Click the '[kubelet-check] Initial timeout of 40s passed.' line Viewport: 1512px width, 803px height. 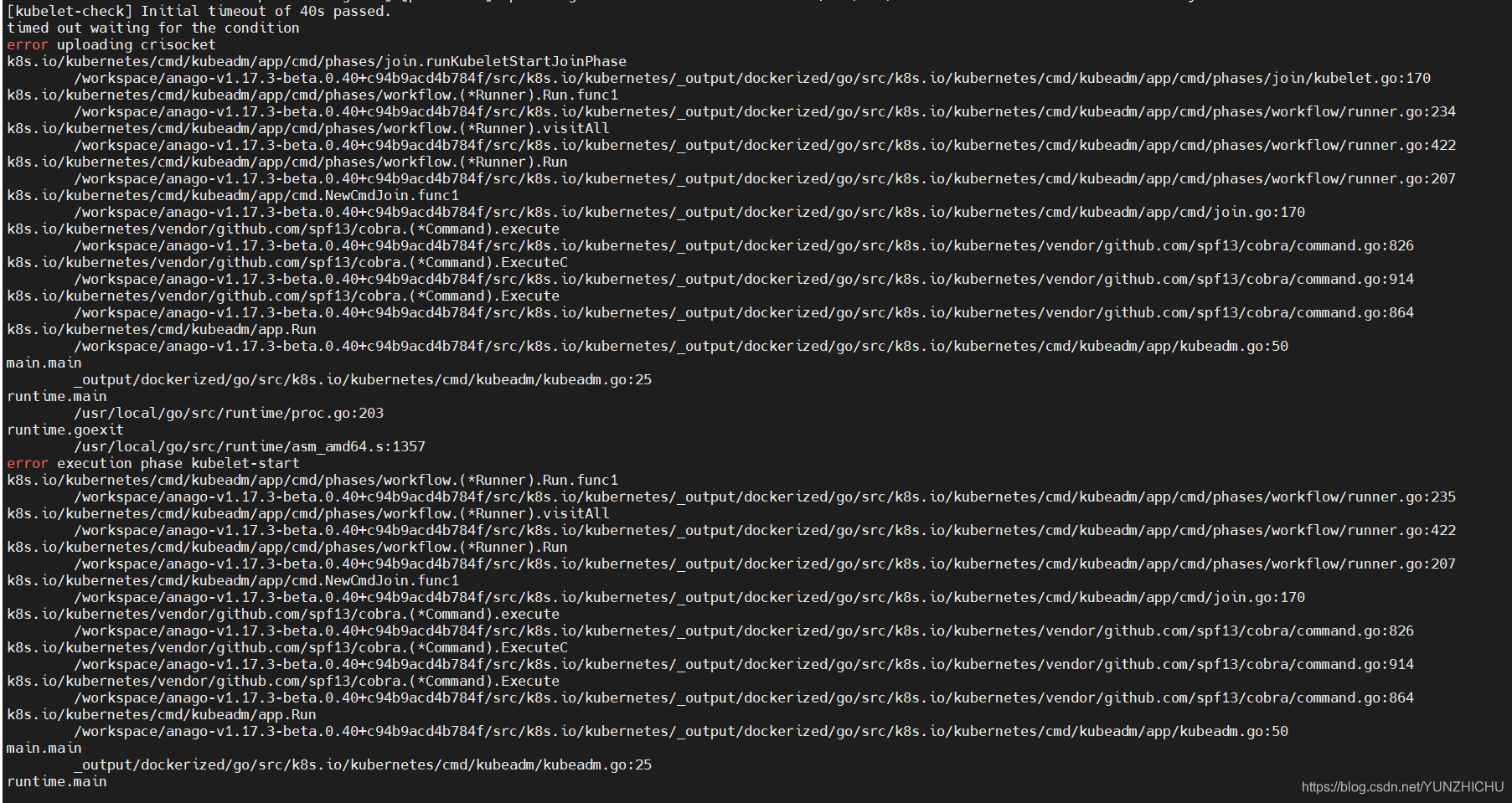click(x=199, y=12)
